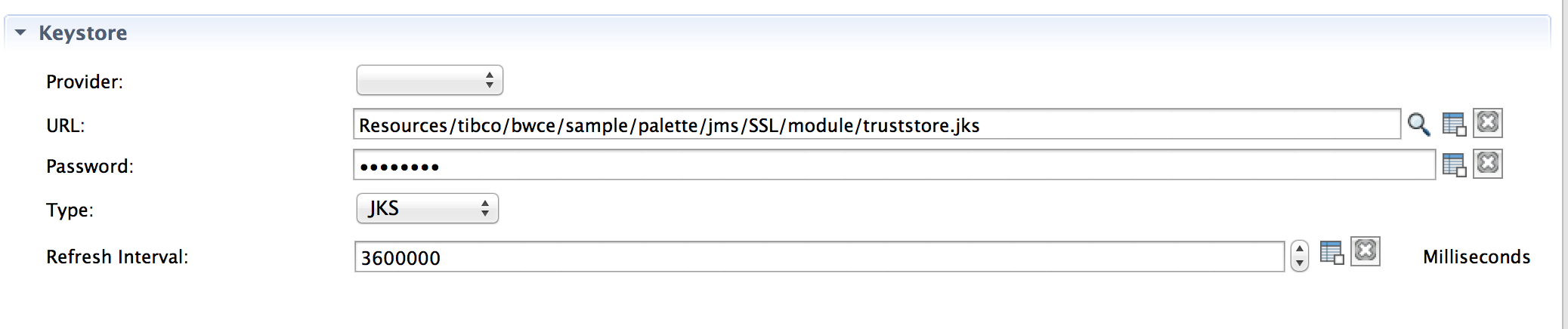Increase Refresh Interval with up arrow
Screen dimensions: 1568x329
click(x=1299, y=250)
